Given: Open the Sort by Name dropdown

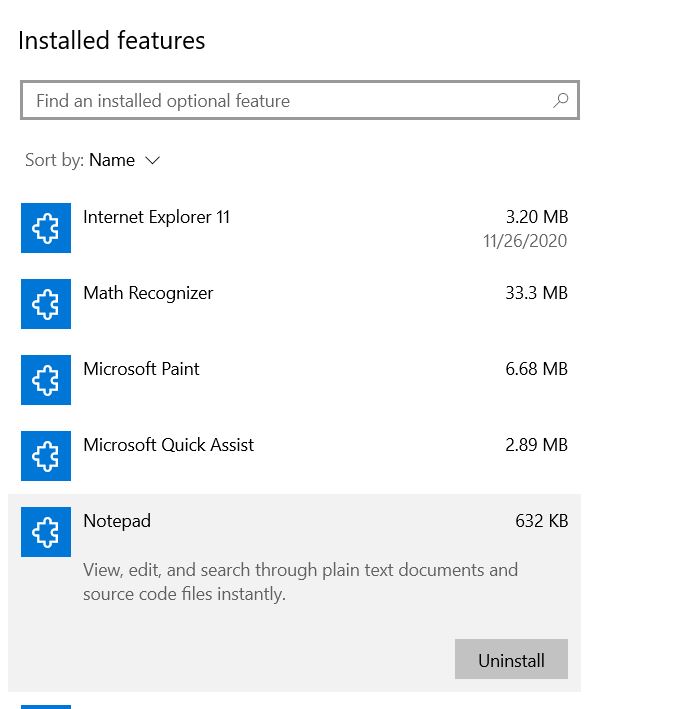Looking at the screenshot, I should 93,160.
